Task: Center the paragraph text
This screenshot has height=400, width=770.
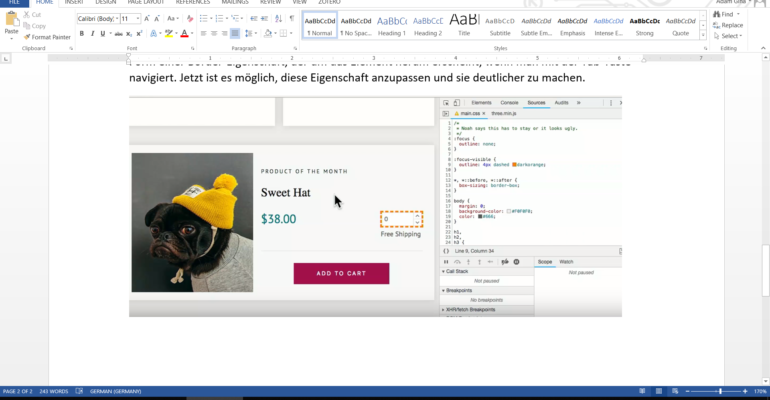Action: (x=214, y=33)
